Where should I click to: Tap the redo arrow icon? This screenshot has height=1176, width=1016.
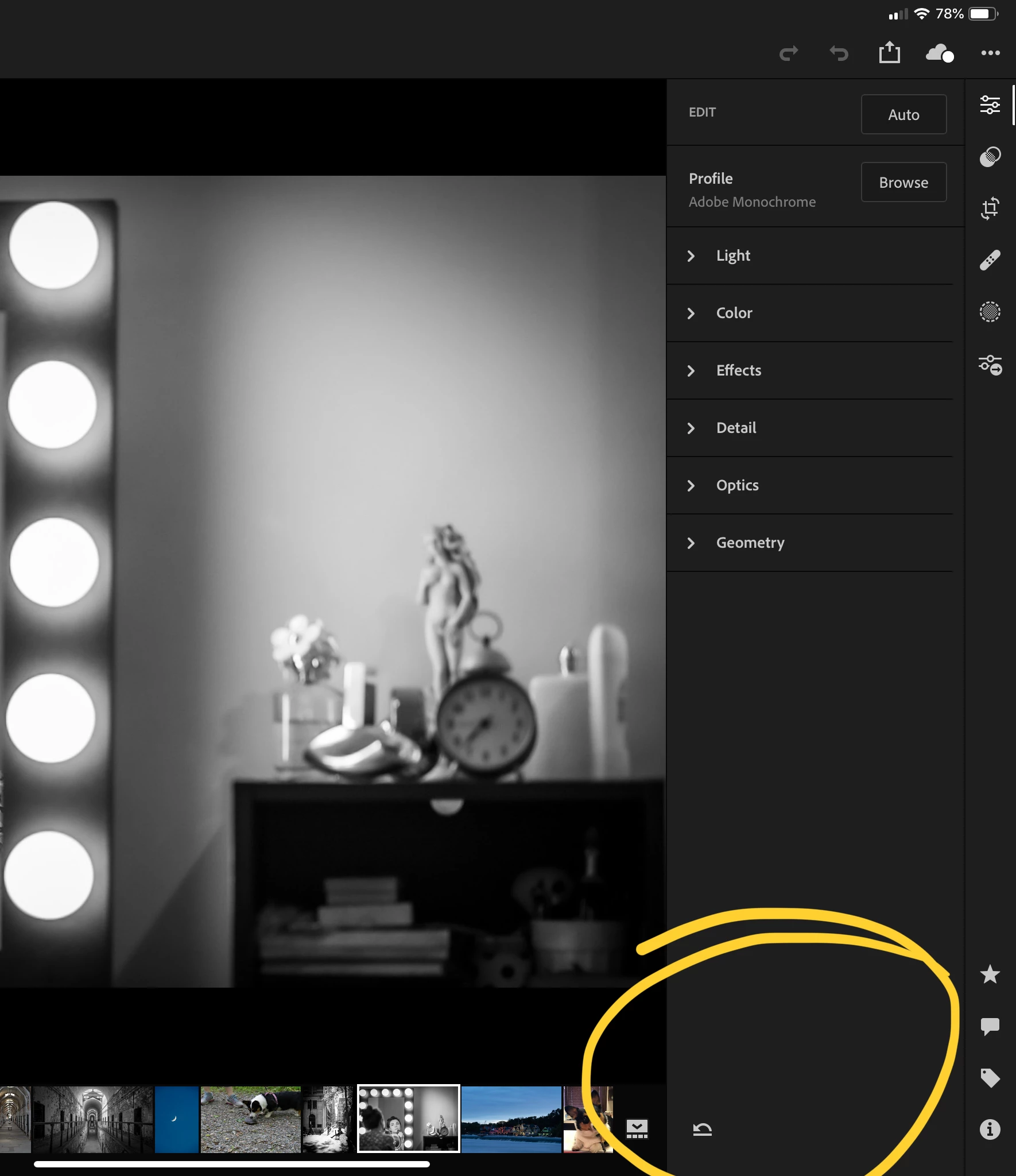789,53
